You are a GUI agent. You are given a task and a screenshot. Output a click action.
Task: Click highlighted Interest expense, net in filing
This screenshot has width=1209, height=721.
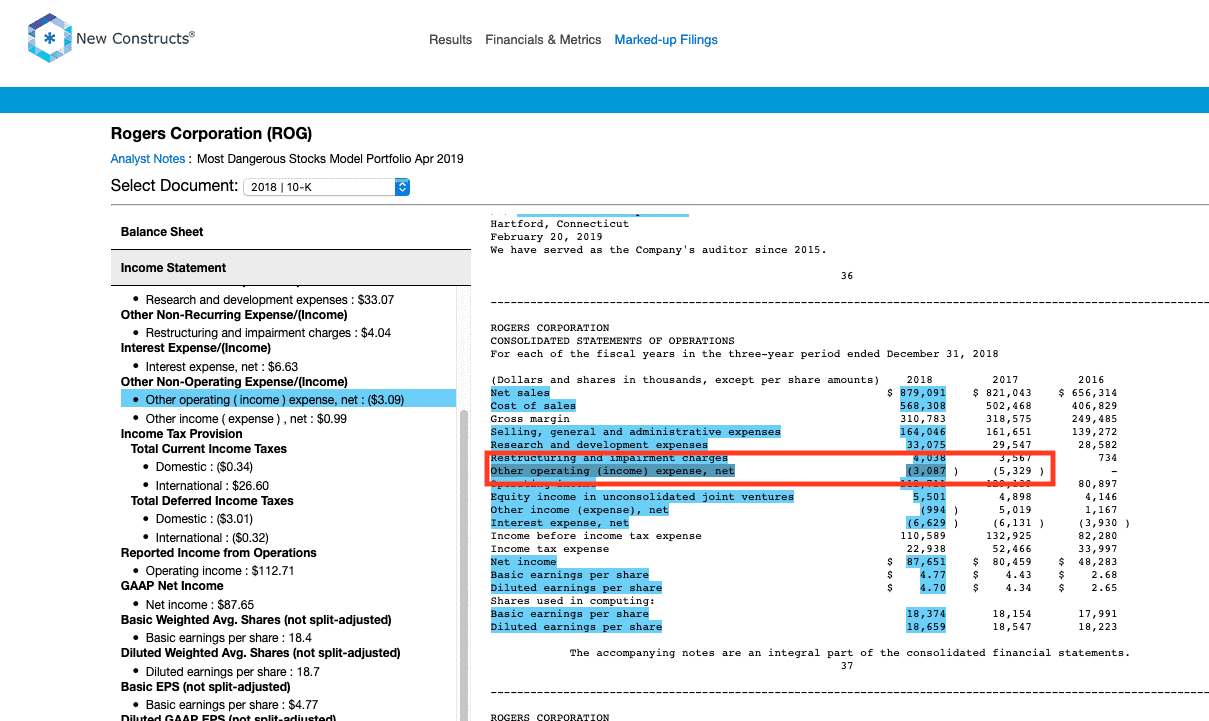tap(559, 523)
